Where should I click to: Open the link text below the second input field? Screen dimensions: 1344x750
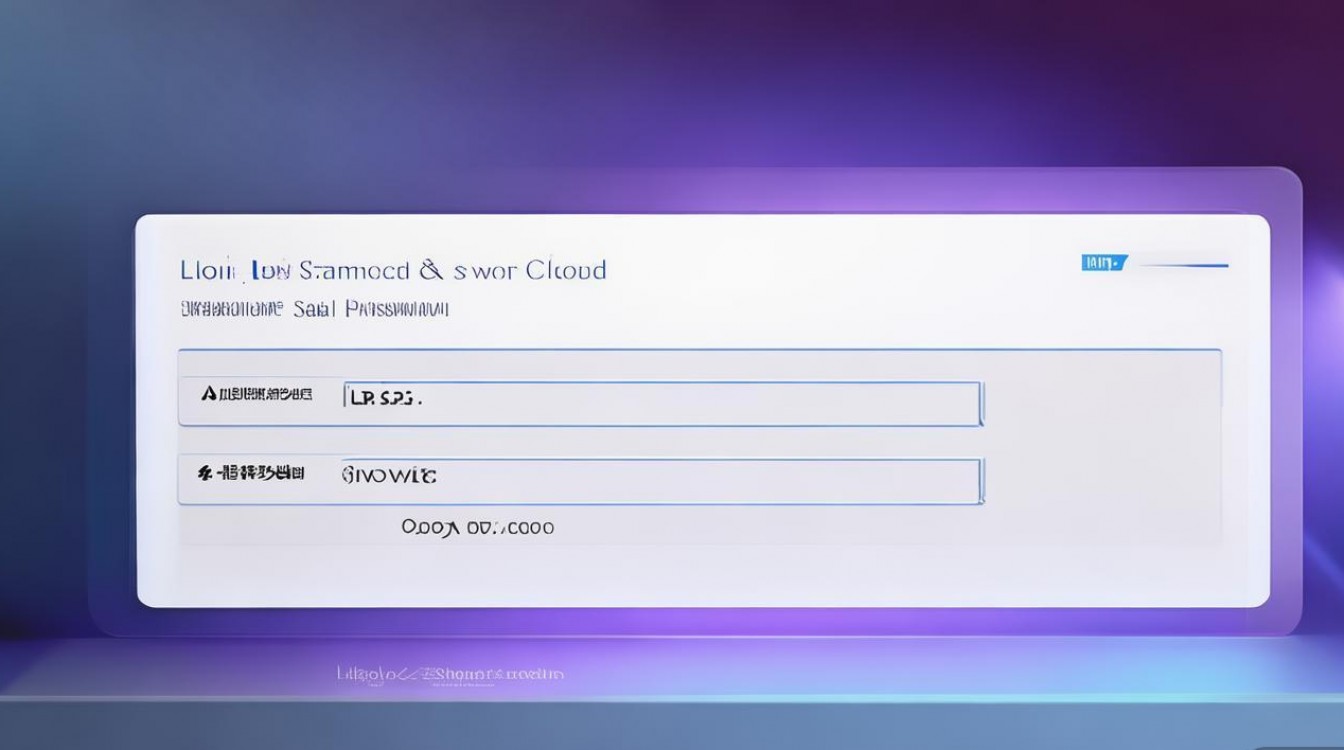[477, 527]
